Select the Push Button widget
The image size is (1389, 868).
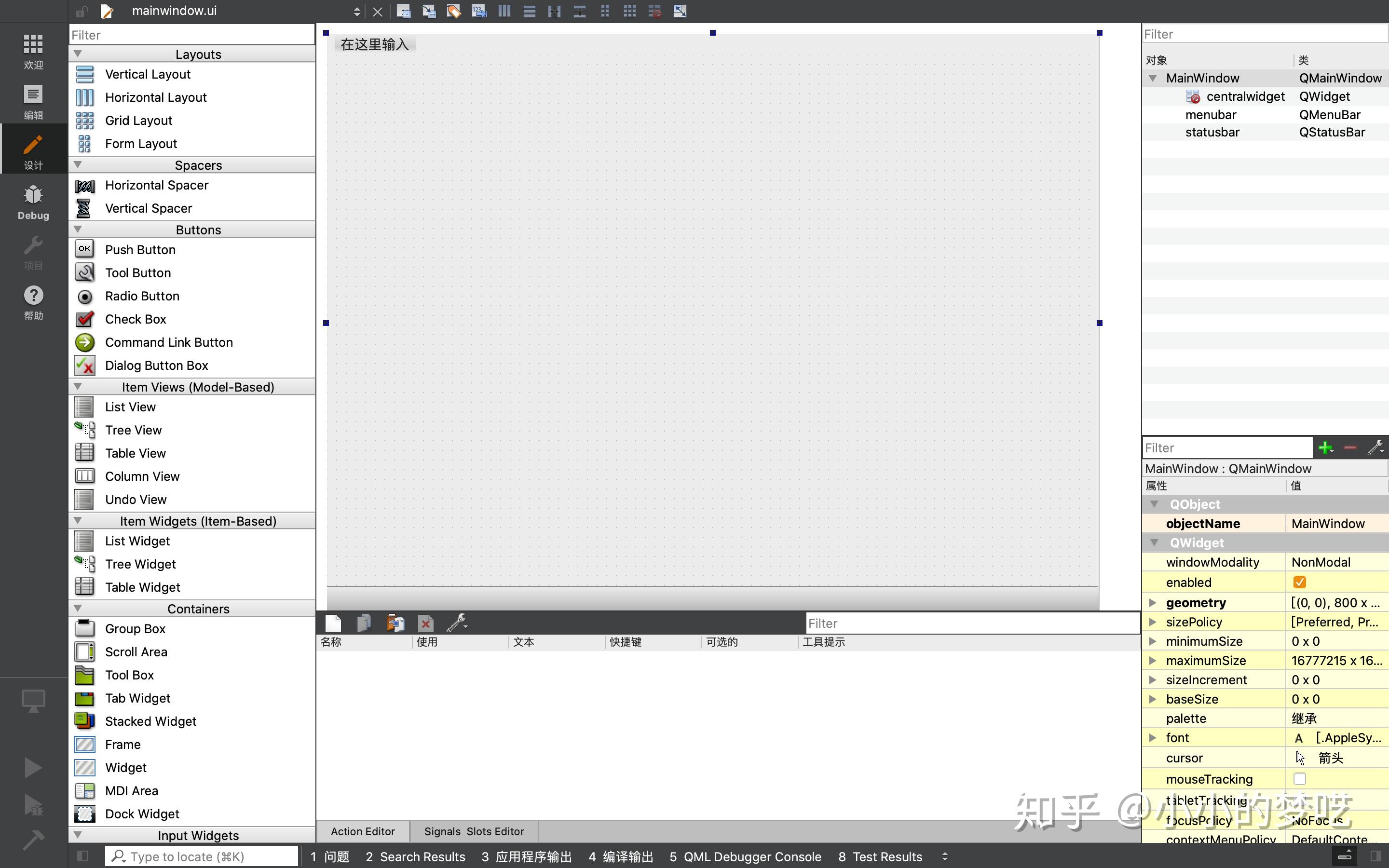(x=140, y=250)
